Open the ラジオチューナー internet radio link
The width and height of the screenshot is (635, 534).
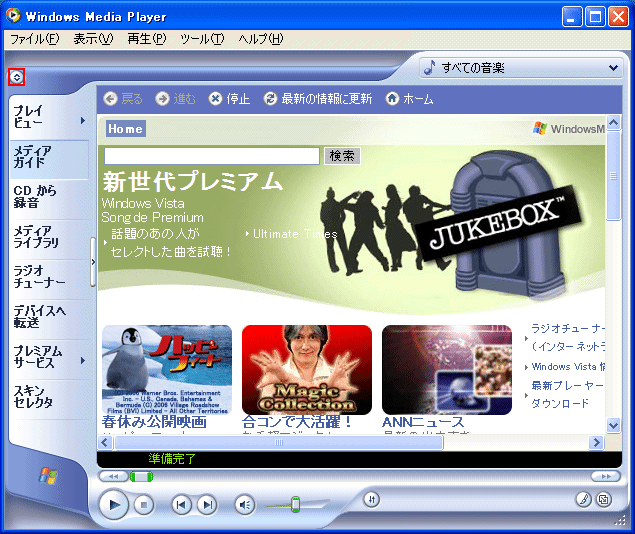pos(568,337)
